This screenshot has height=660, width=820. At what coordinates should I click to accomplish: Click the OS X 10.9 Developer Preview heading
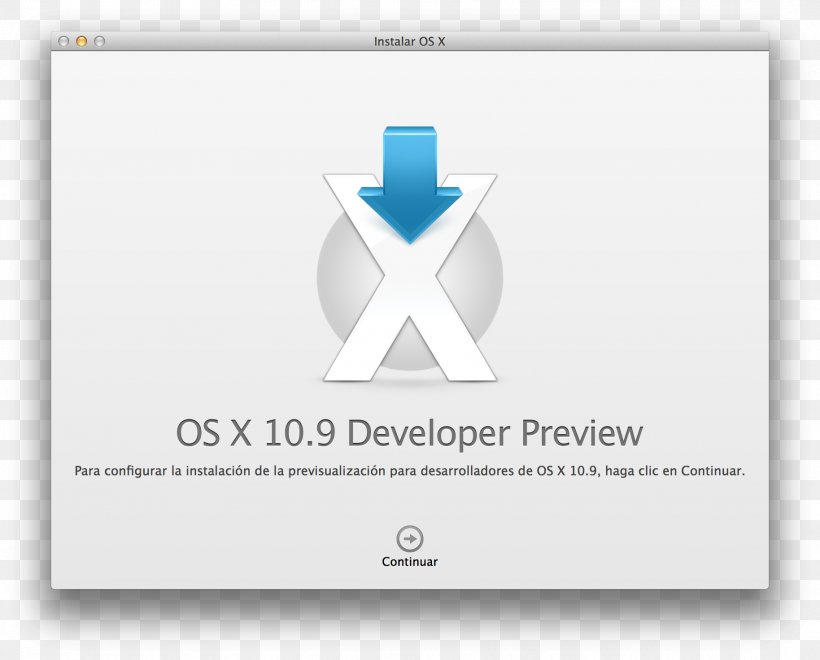tap(410, 433)
